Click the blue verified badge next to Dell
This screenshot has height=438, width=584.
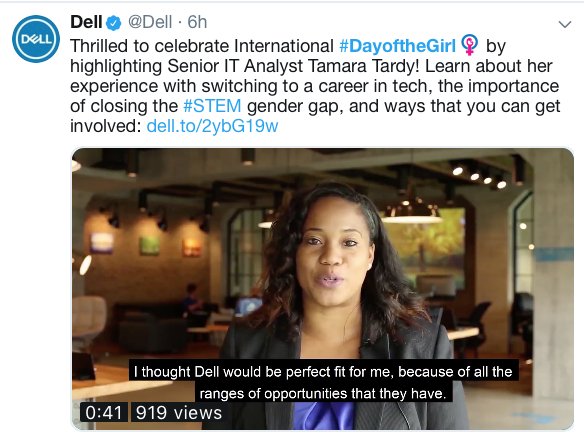(114, 23)
